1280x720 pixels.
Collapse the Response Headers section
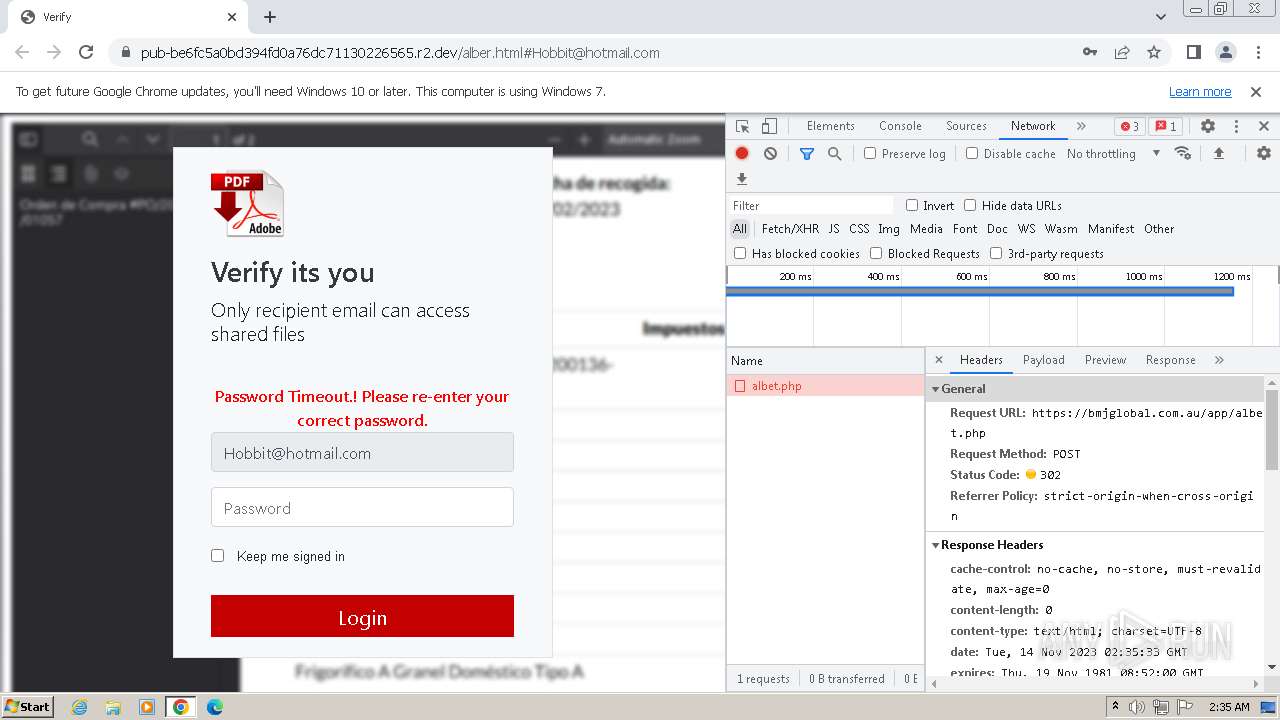(x=936, y=545)
